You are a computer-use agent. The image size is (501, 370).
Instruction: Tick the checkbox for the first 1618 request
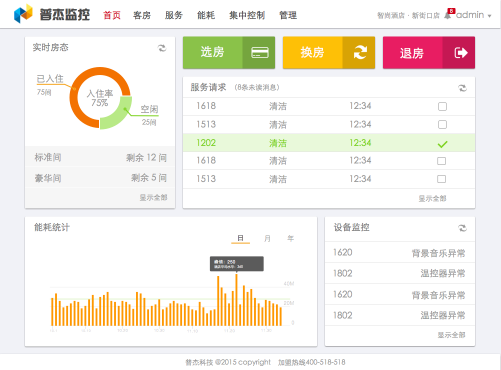[x=442, y=106]
